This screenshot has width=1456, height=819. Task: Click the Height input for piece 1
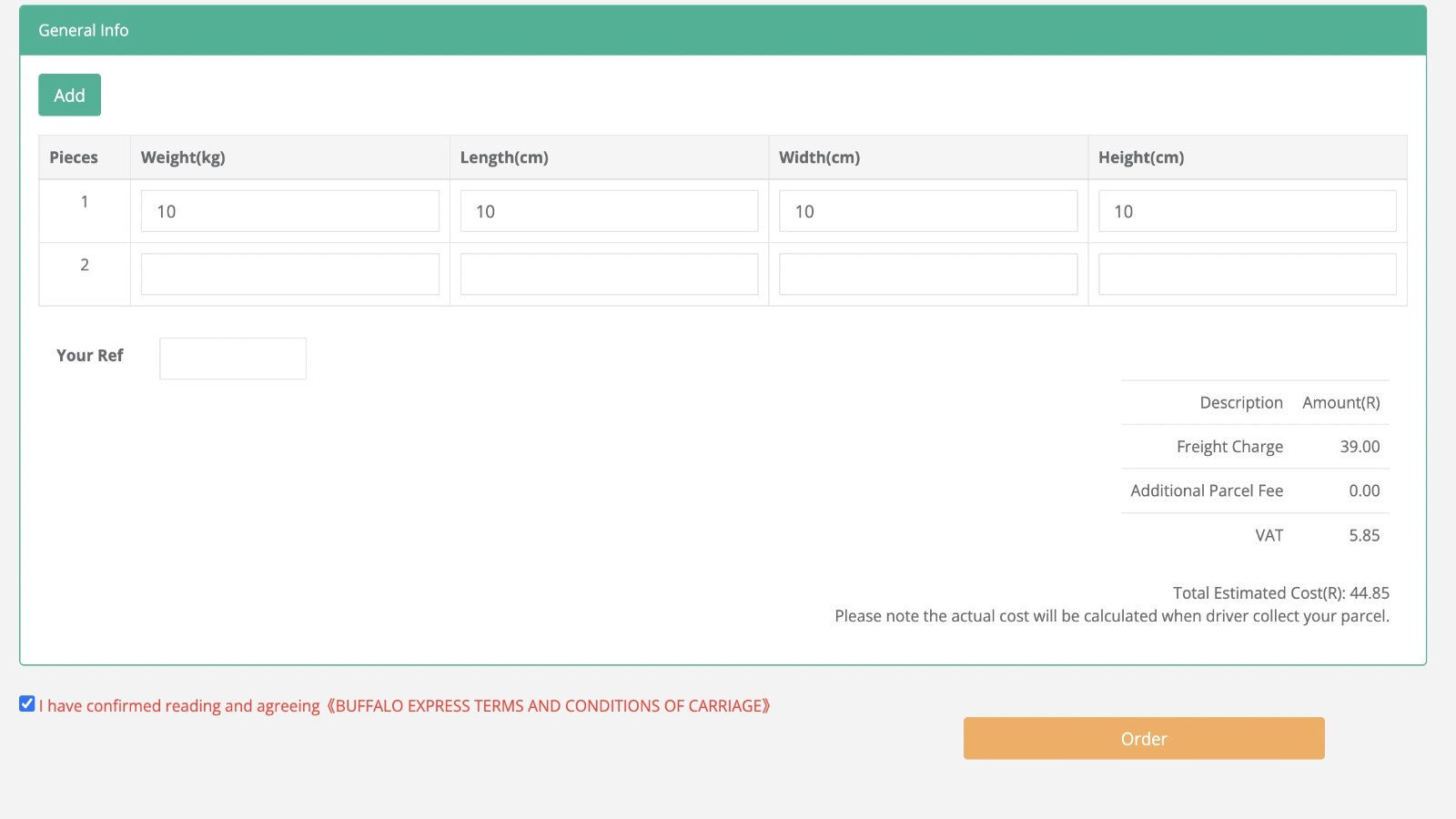pyautogui.click(x=1248, y=210)
